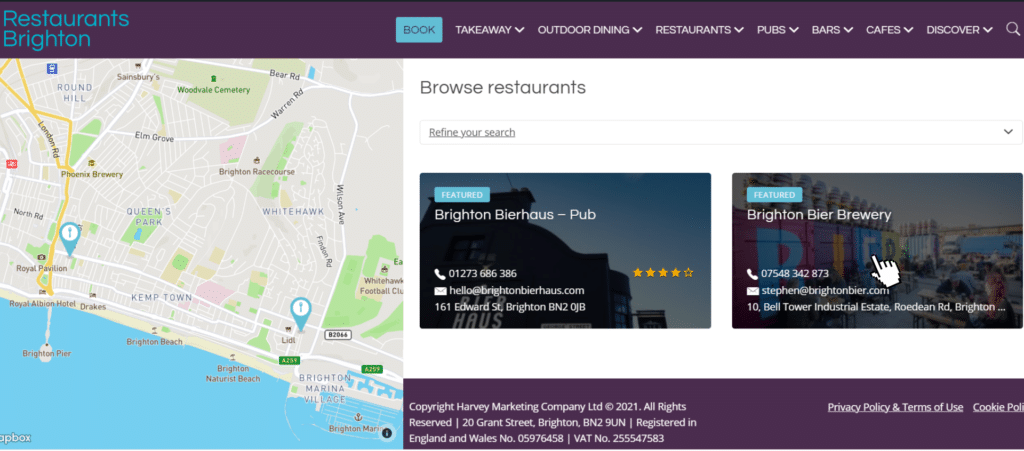Click the Browse restaurants heading
Viewport: 1024px width, 451px height.
[x=503, y=87]
